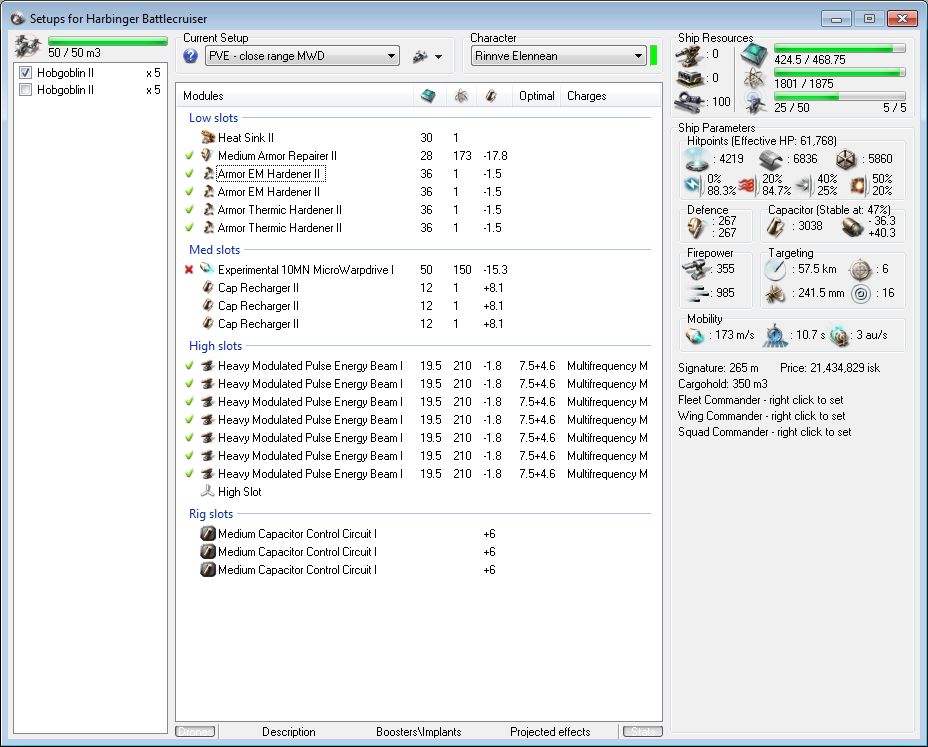Toggle Medium Armor Repairer II active checkmark
This screenshot has height=747, width=928.
pos(189,156)
